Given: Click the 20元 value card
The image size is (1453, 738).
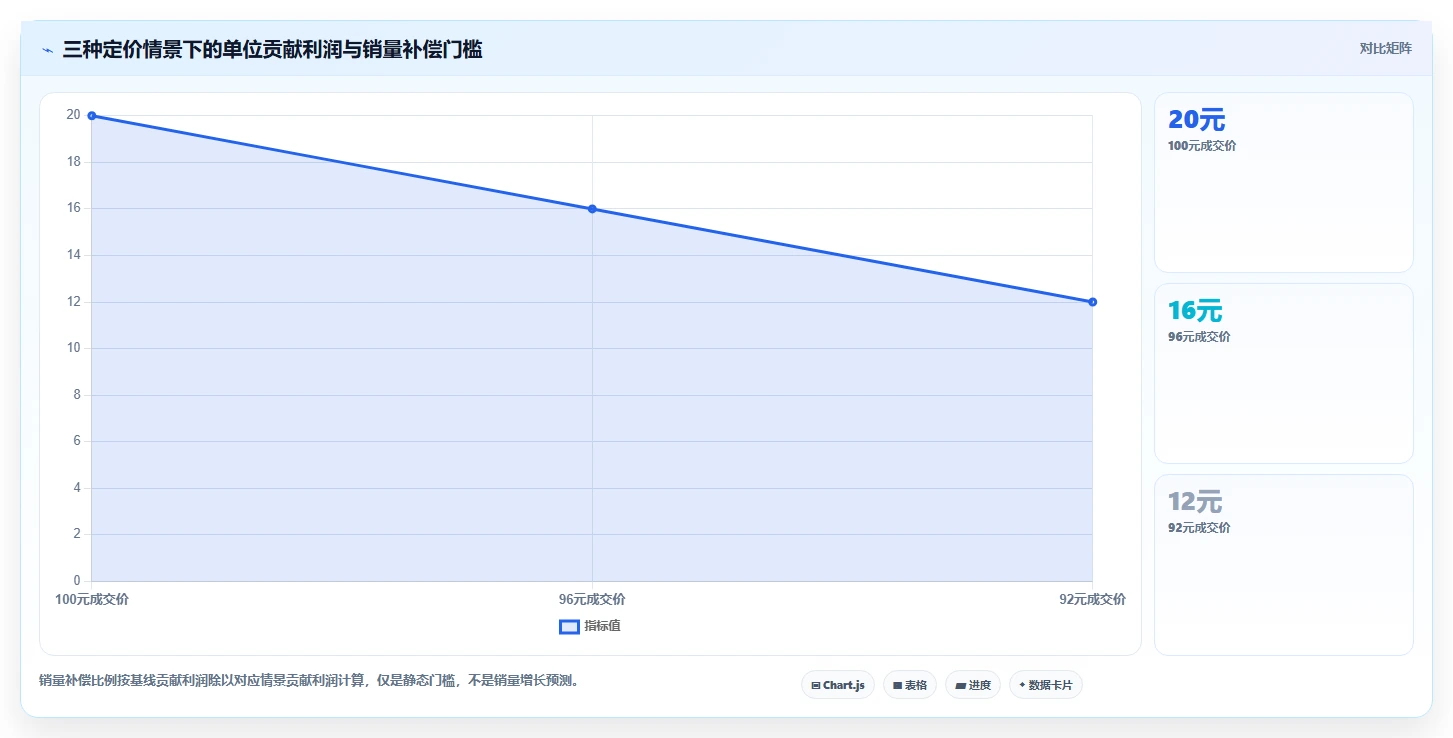Looking at the screenshot, I should pos(1284,183).
